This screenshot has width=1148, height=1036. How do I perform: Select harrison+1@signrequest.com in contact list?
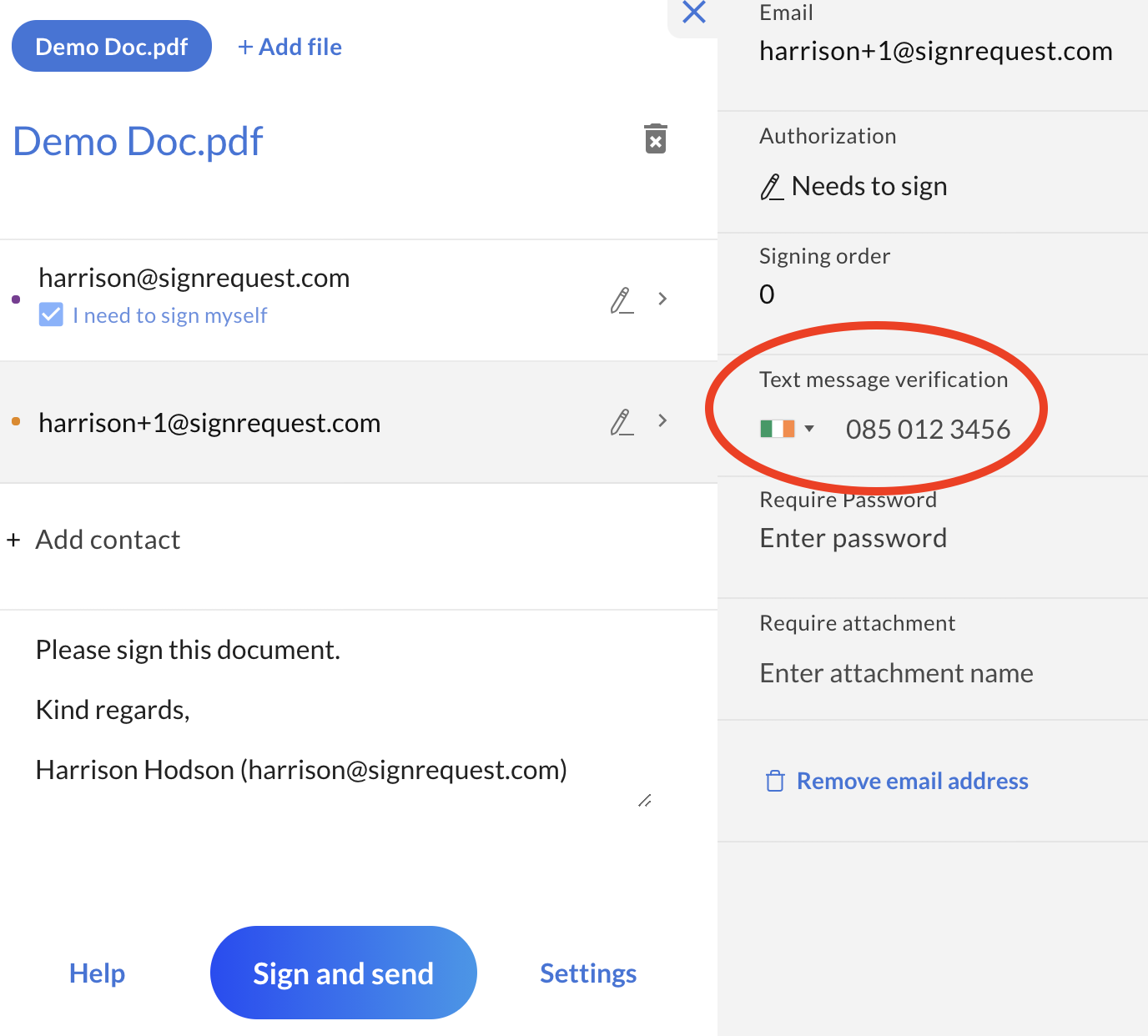[209, 423]
